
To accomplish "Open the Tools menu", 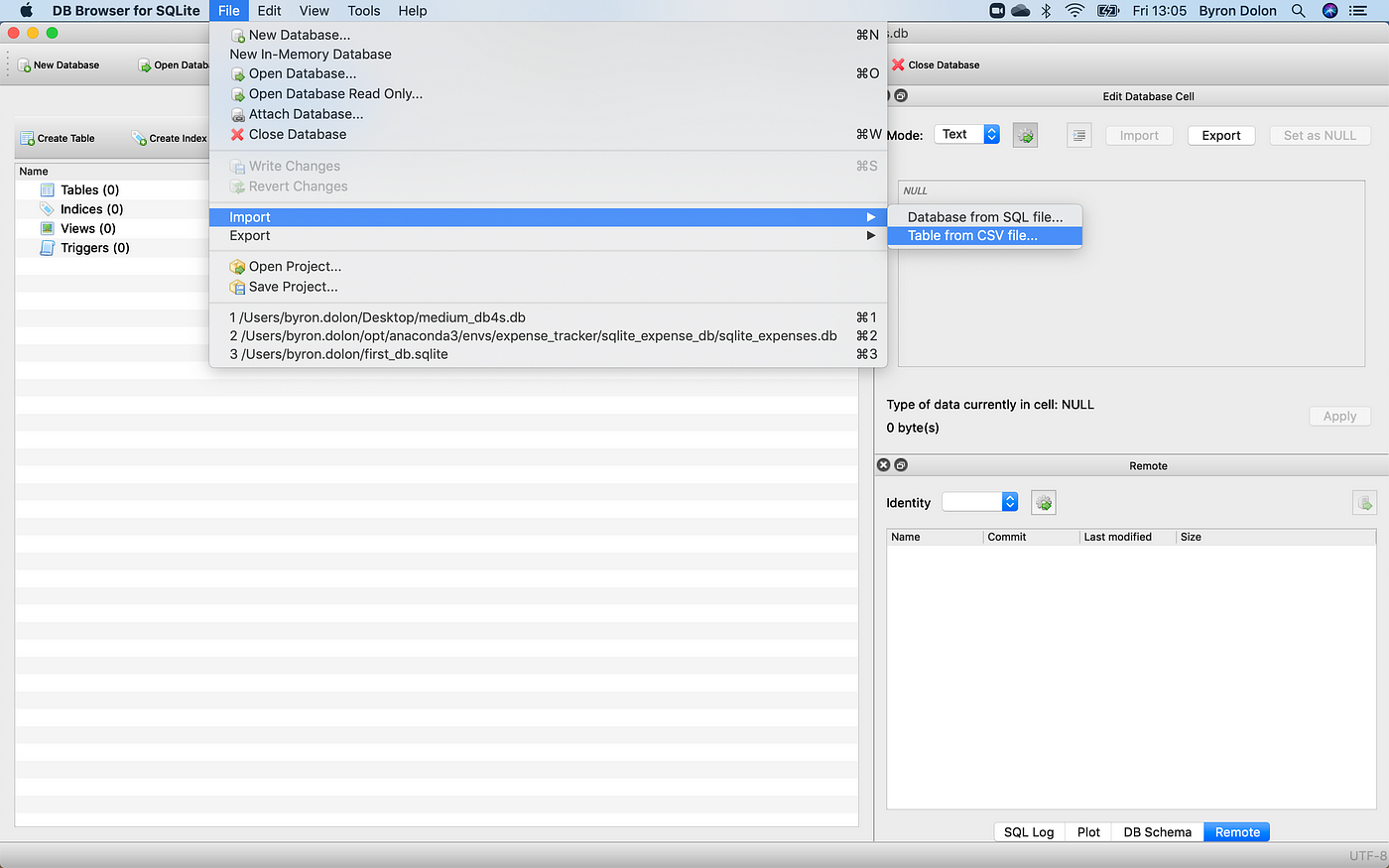I will (x=363, y=11).
